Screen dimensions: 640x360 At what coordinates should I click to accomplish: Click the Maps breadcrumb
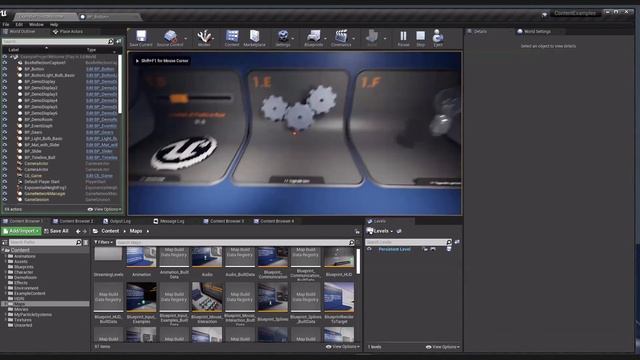coord(136,231)
